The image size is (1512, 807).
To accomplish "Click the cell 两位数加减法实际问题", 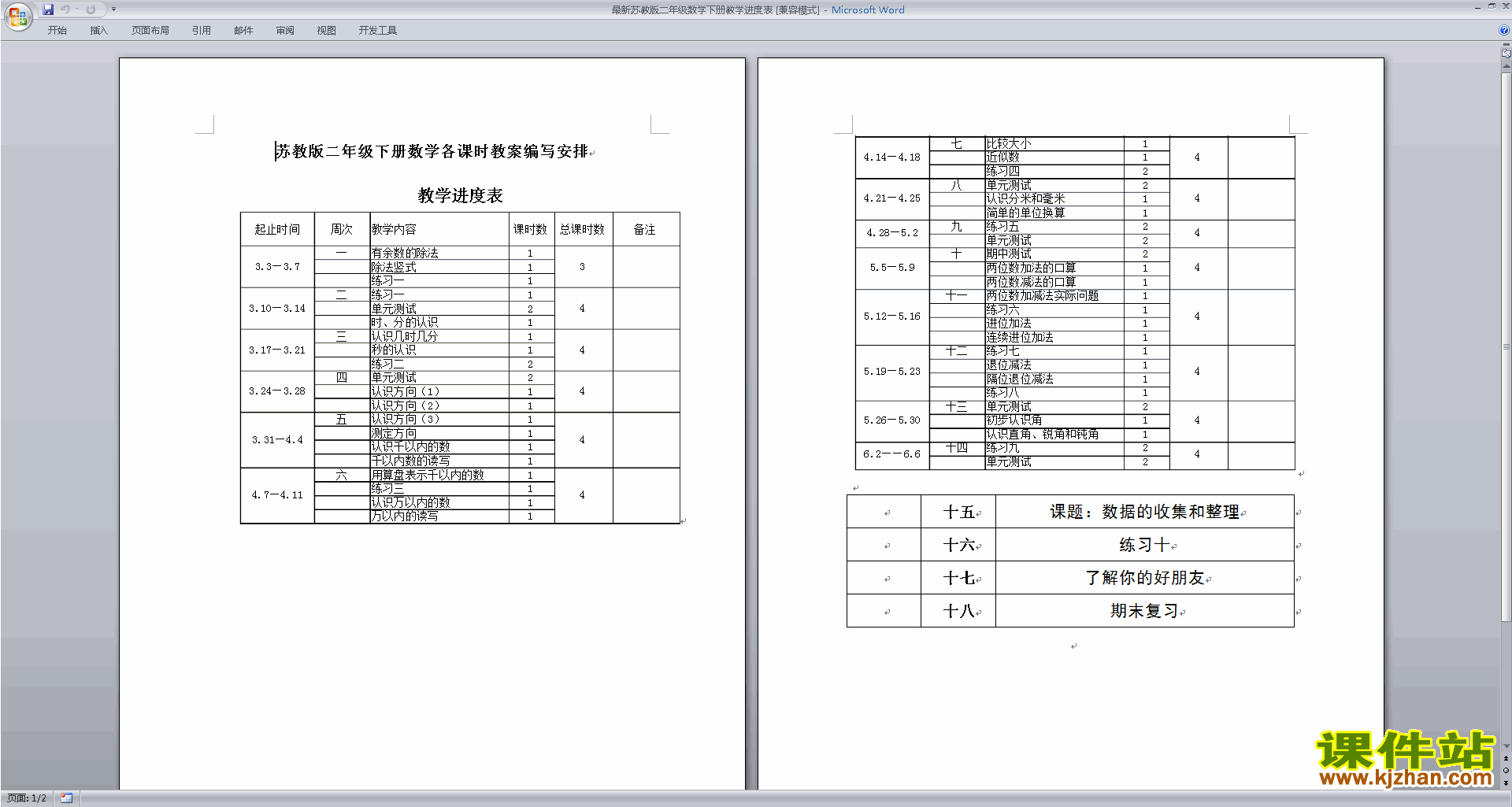I will pyautogui.click(x=1054, y=296).
